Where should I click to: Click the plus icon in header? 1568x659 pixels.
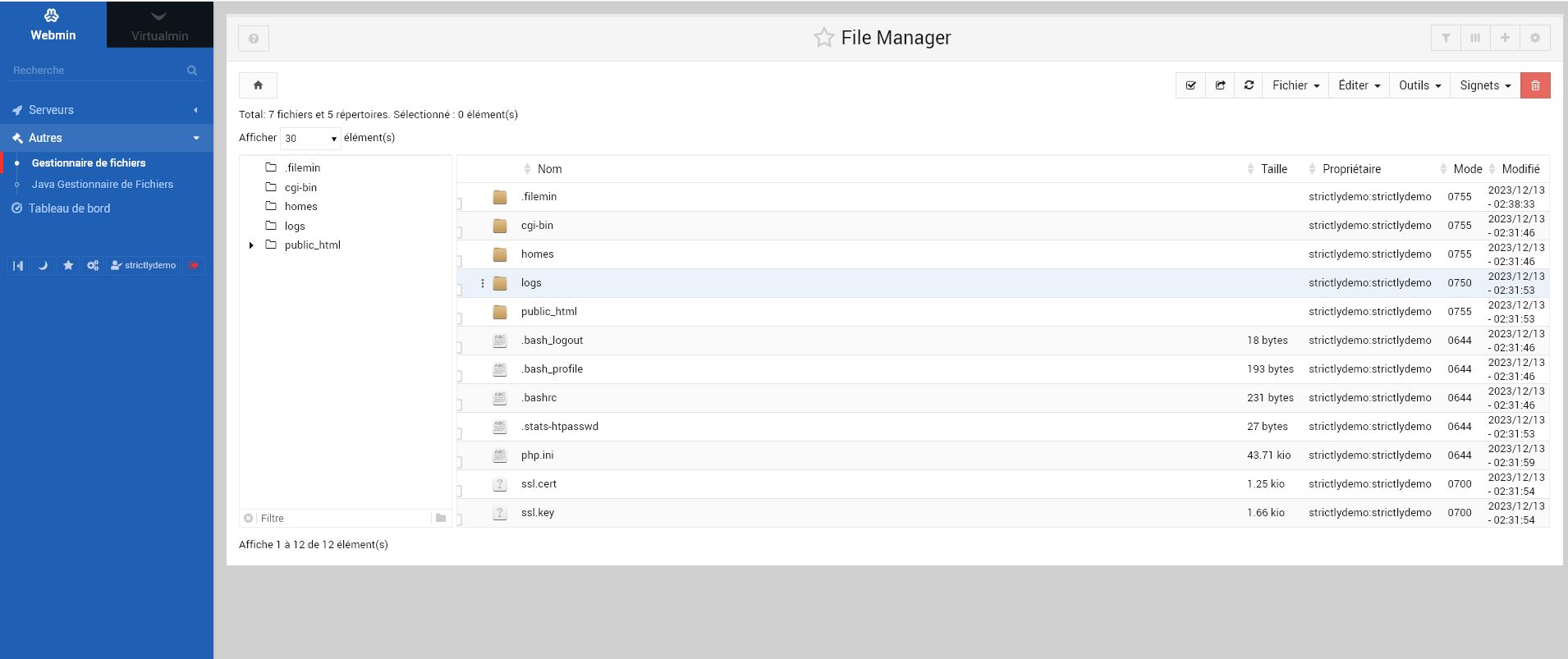pos(1505,38)
